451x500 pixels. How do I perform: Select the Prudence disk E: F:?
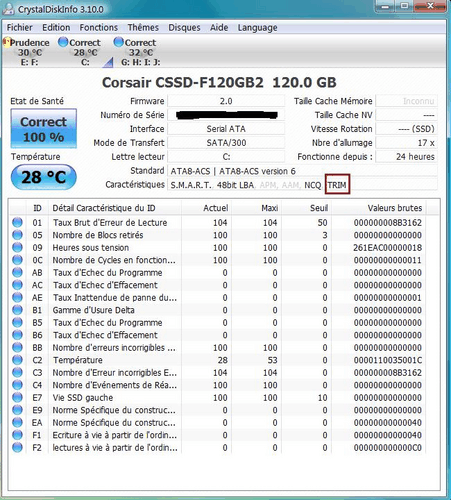[27, 52]
